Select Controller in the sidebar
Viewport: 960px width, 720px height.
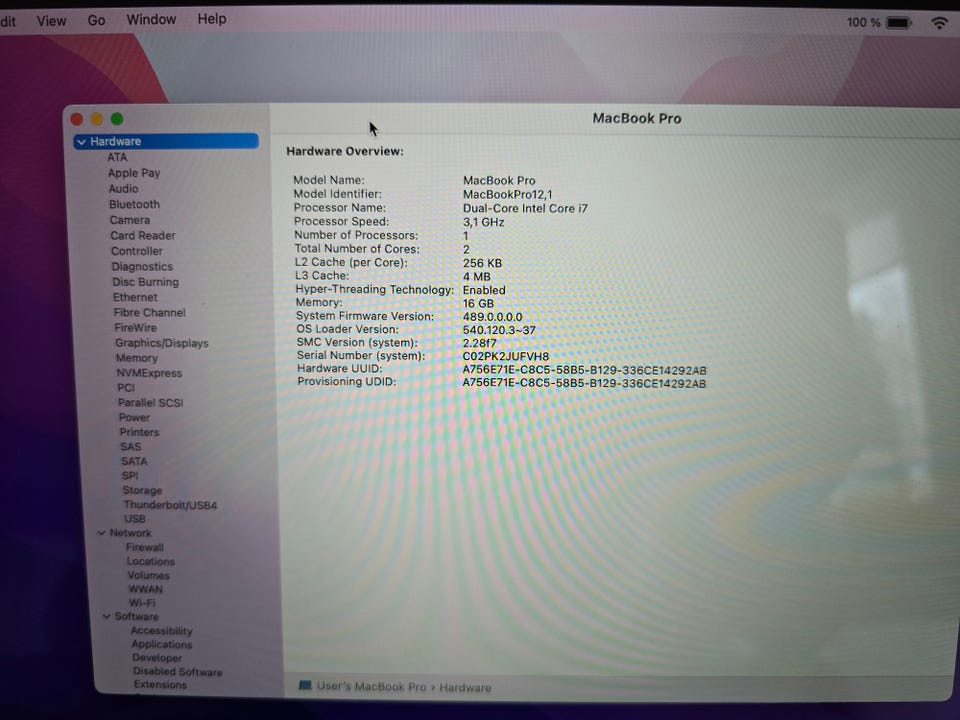(137, 251)
